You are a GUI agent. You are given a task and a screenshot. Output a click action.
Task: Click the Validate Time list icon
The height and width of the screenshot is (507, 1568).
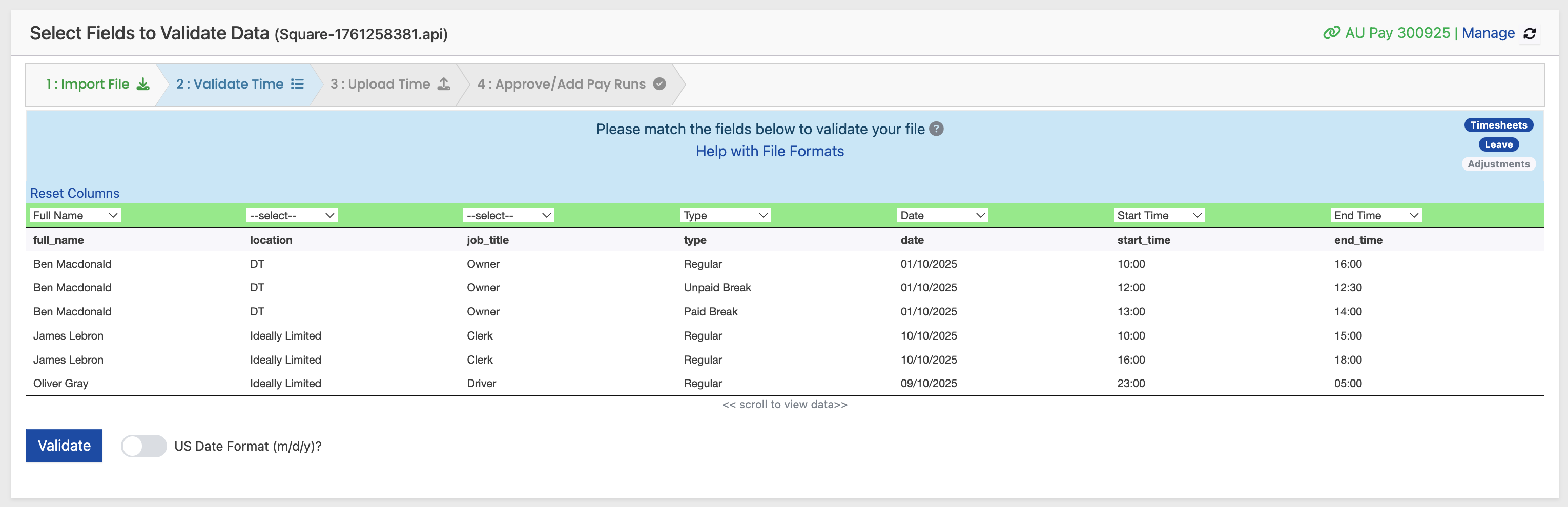pyautogui.click(x=297, y=84)
